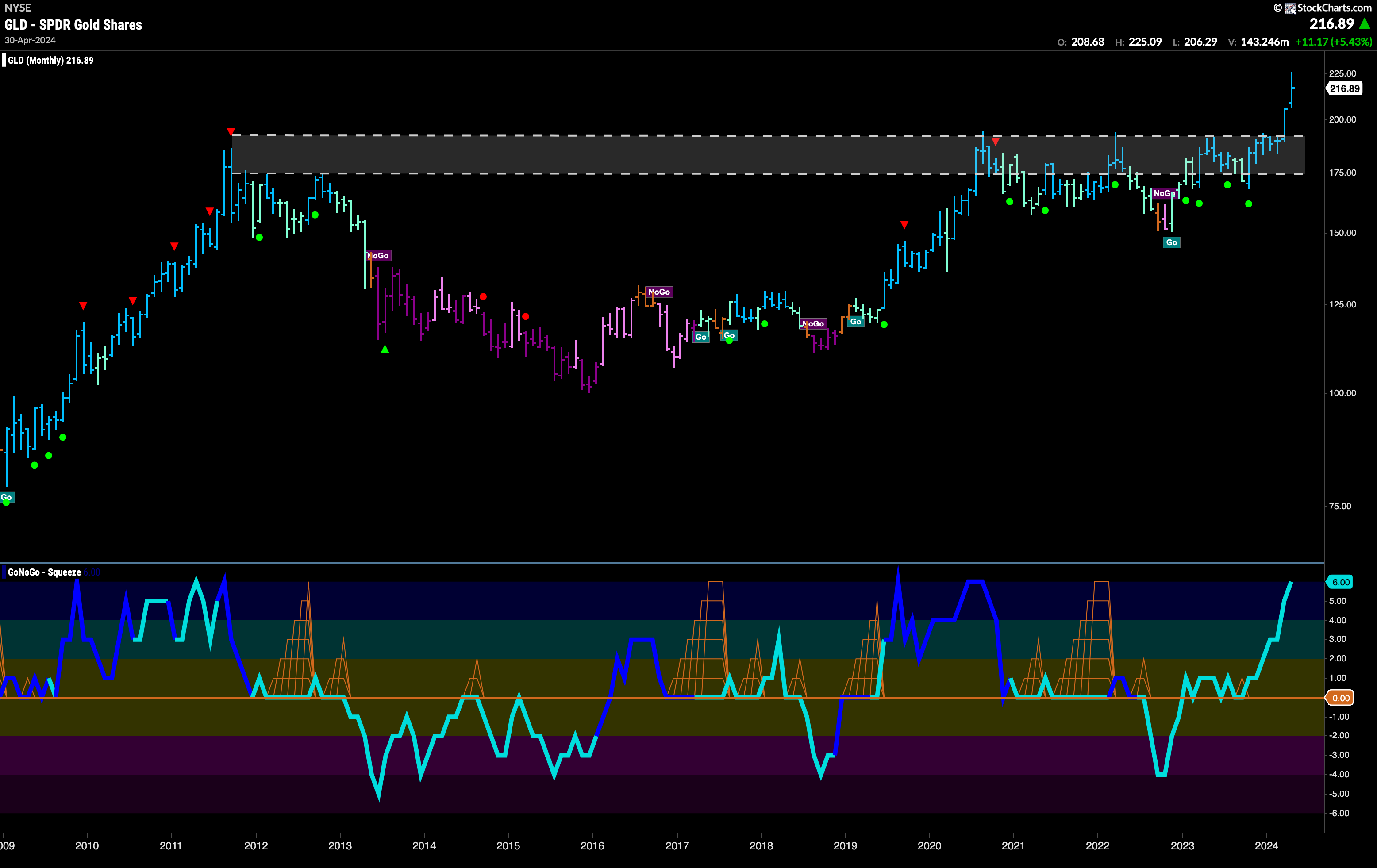Click the Go label under the 2022 low
1377x868 pixels.
(1172, 242)
